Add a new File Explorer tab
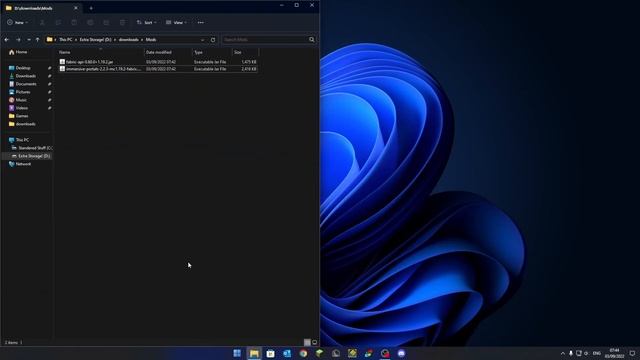Screen dimensions: 640x360 click(91, 8)
